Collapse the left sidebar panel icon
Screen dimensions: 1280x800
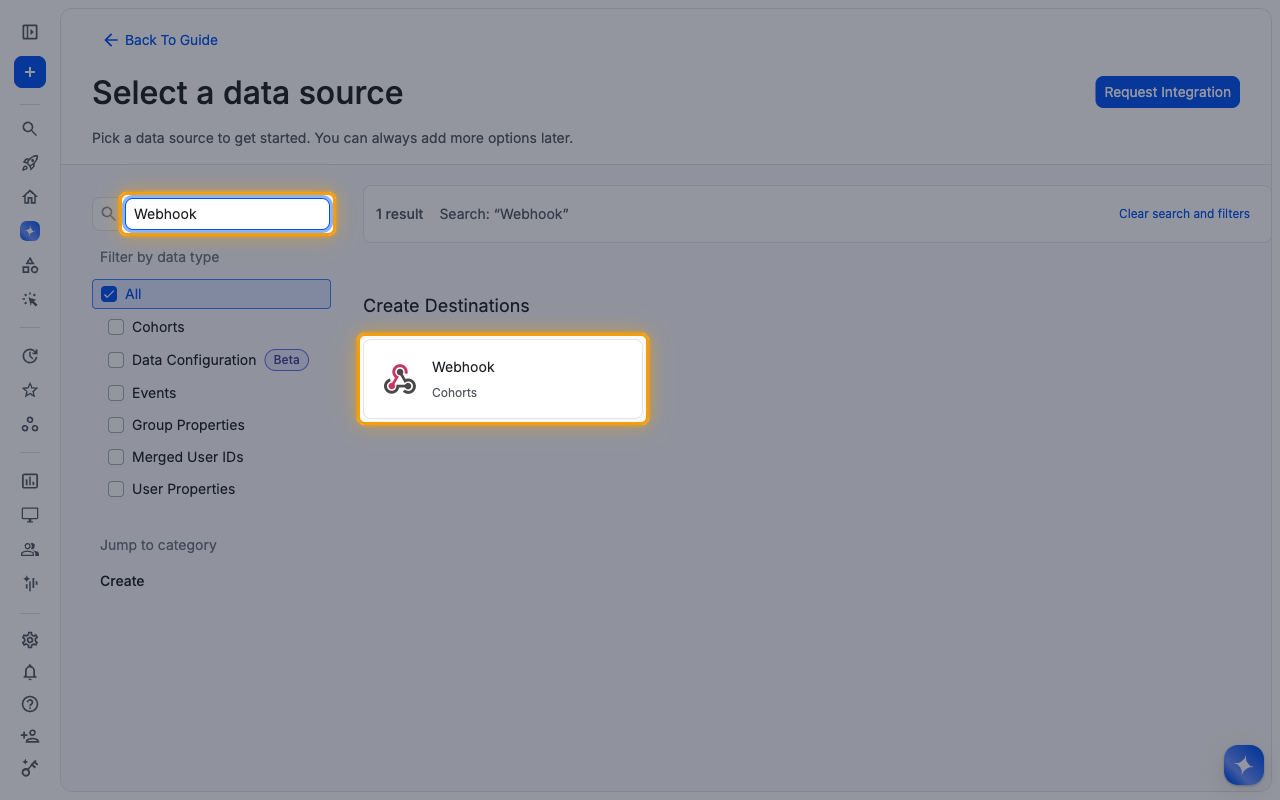[x=30, y=33]
